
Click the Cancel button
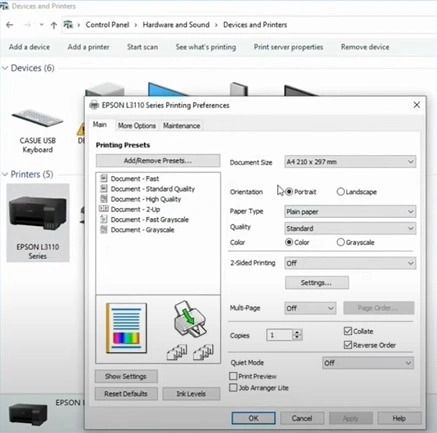coord(302,418)
